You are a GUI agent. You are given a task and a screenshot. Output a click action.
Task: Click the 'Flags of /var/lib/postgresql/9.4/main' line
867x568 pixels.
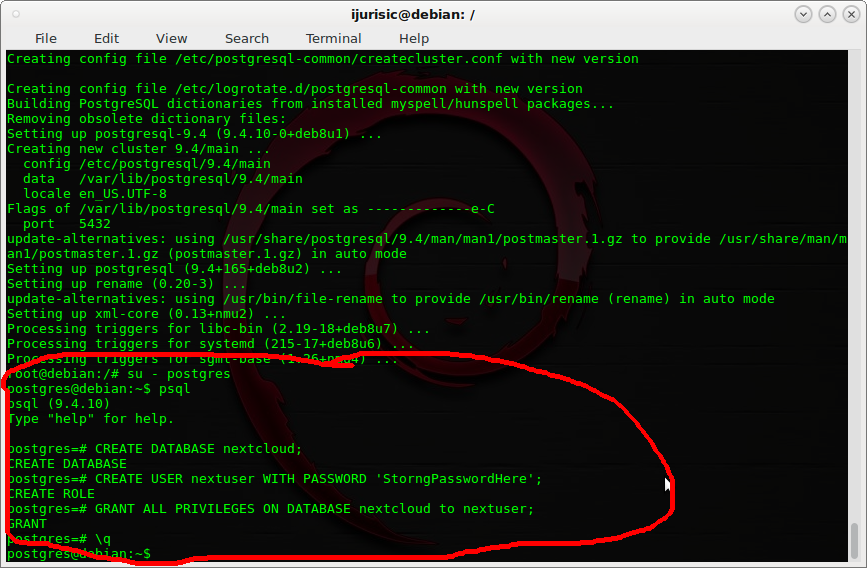(x=251, y=209)
